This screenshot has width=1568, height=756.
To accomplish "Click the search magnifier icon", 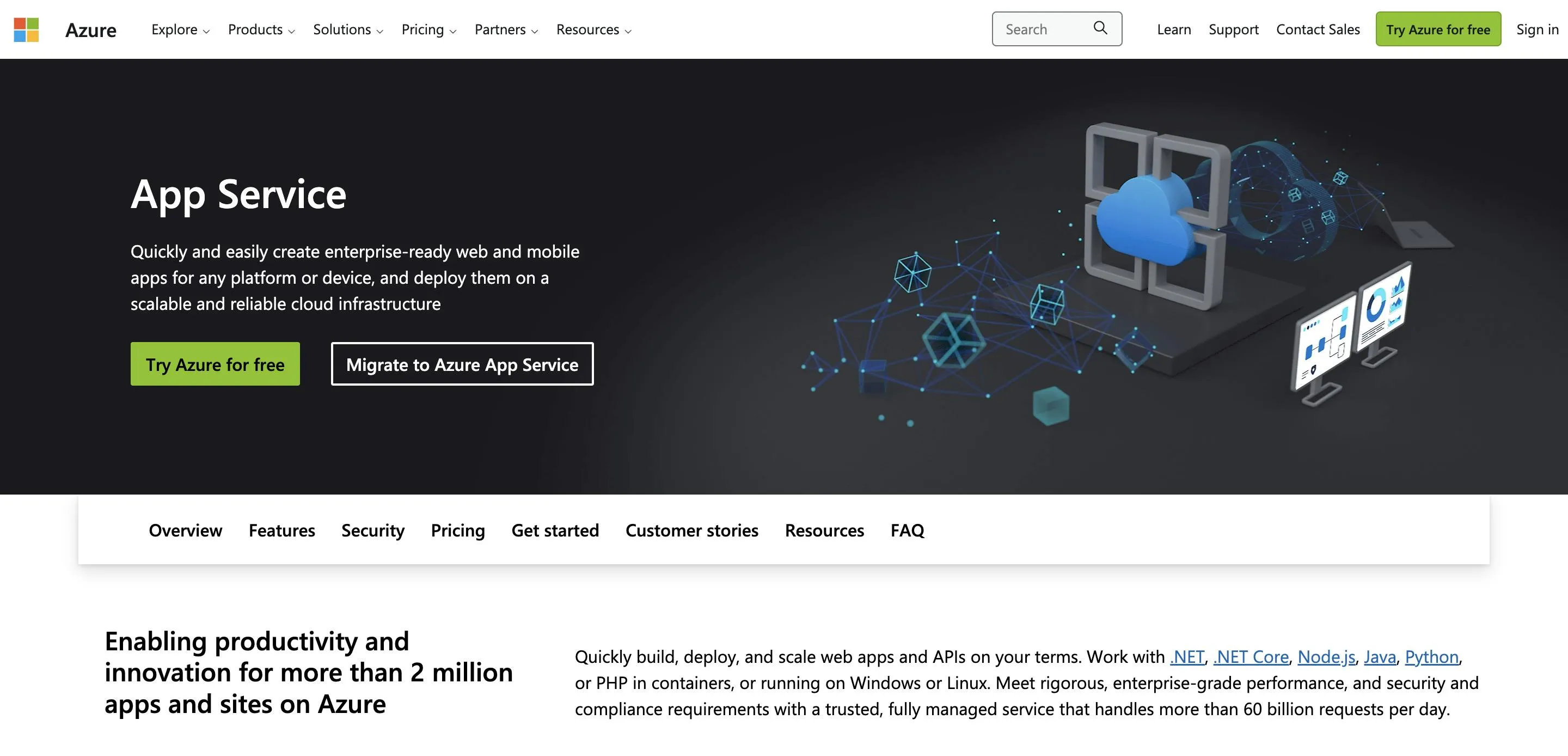I will [1100, 28].
